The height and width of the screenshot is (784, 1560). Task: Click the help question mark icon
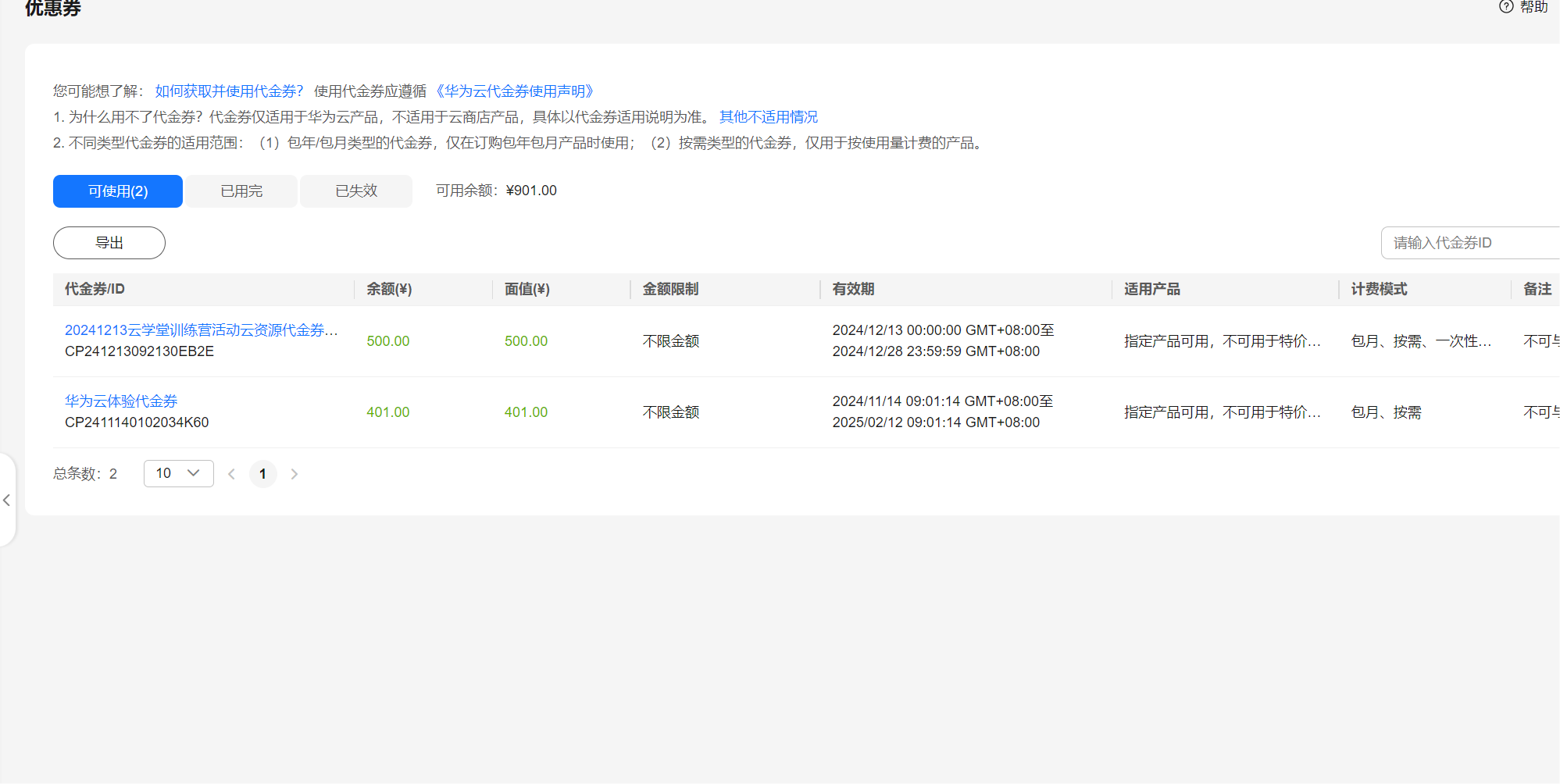coord(1506,7)
